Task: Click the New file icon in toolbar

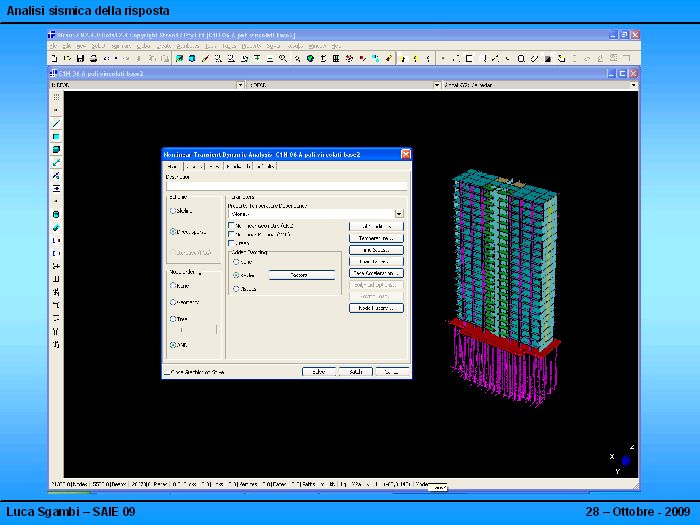Action: click(x=56, y=58)
